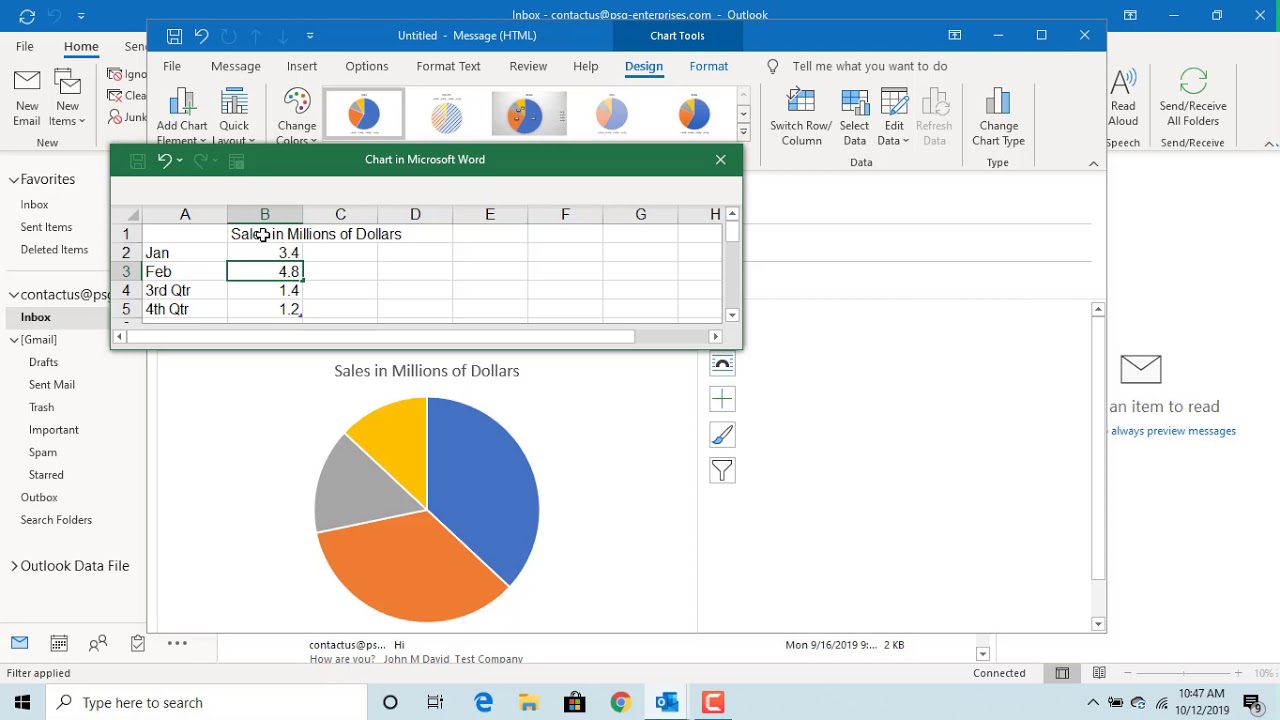Open the Format Text tab
The width and height of the screenshot is (1280, 720).
pyautogui.click(x=448, y=66)
